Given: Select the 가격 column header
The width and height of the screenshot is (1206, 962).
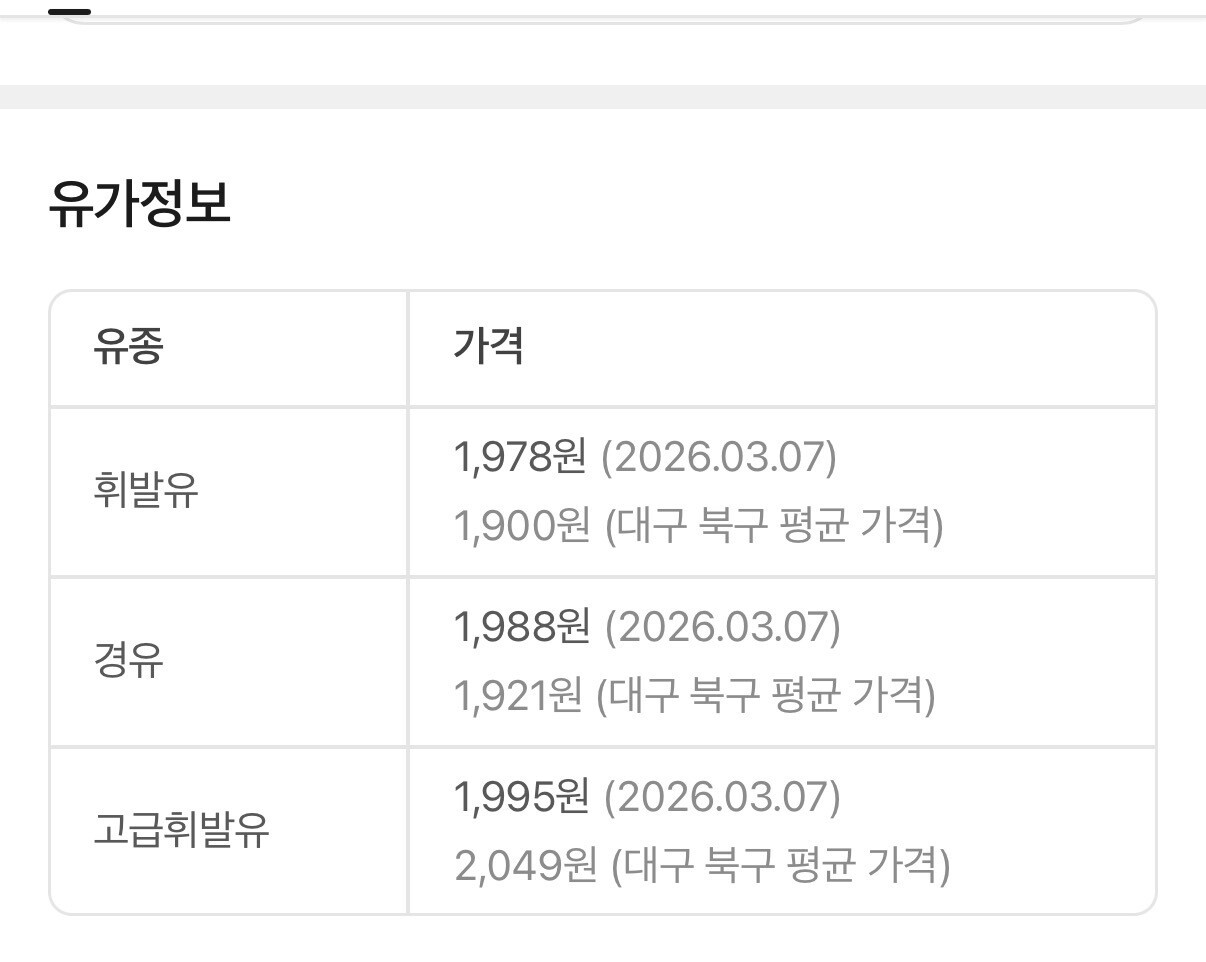Looking at the screenshot, I should click(488, 347).
